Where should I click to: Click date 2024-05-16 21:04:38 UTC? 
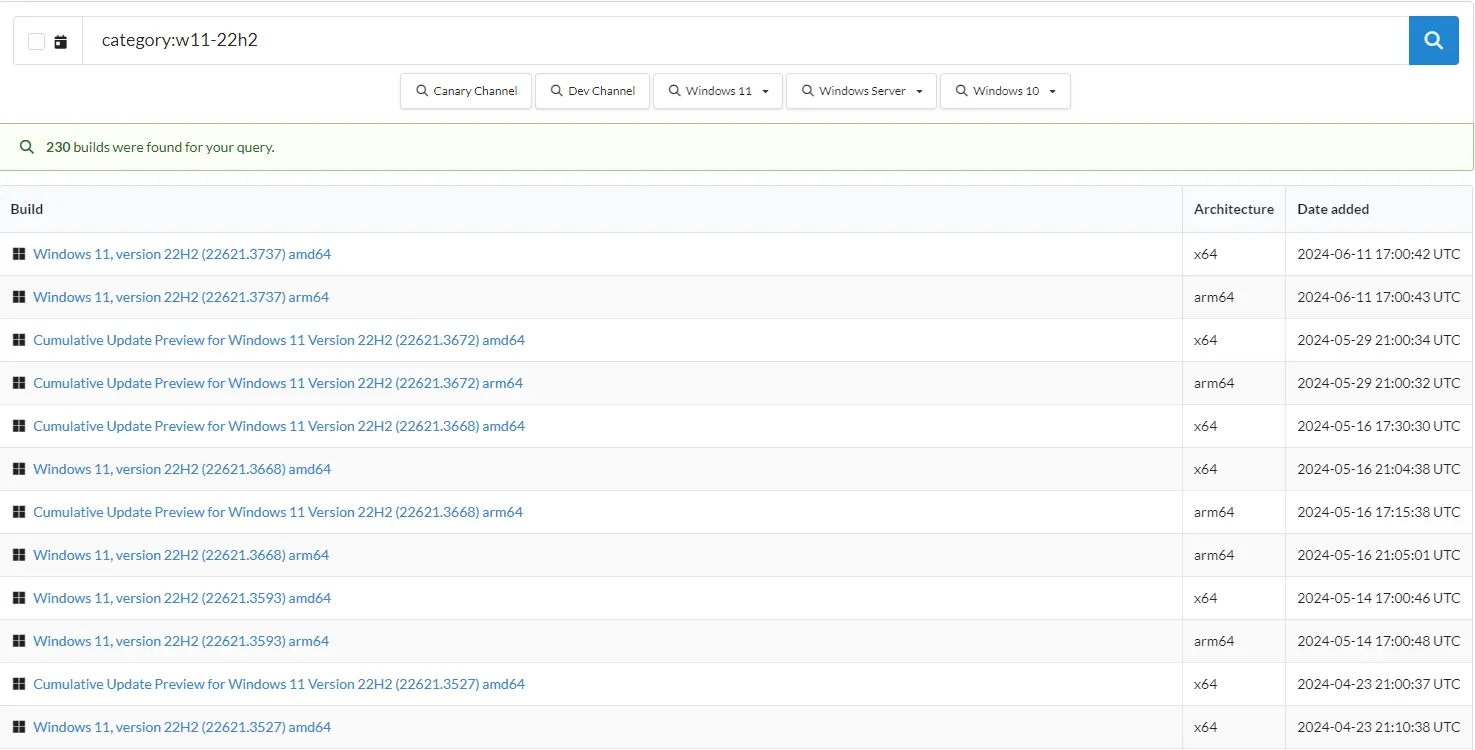pos(1378,469)
